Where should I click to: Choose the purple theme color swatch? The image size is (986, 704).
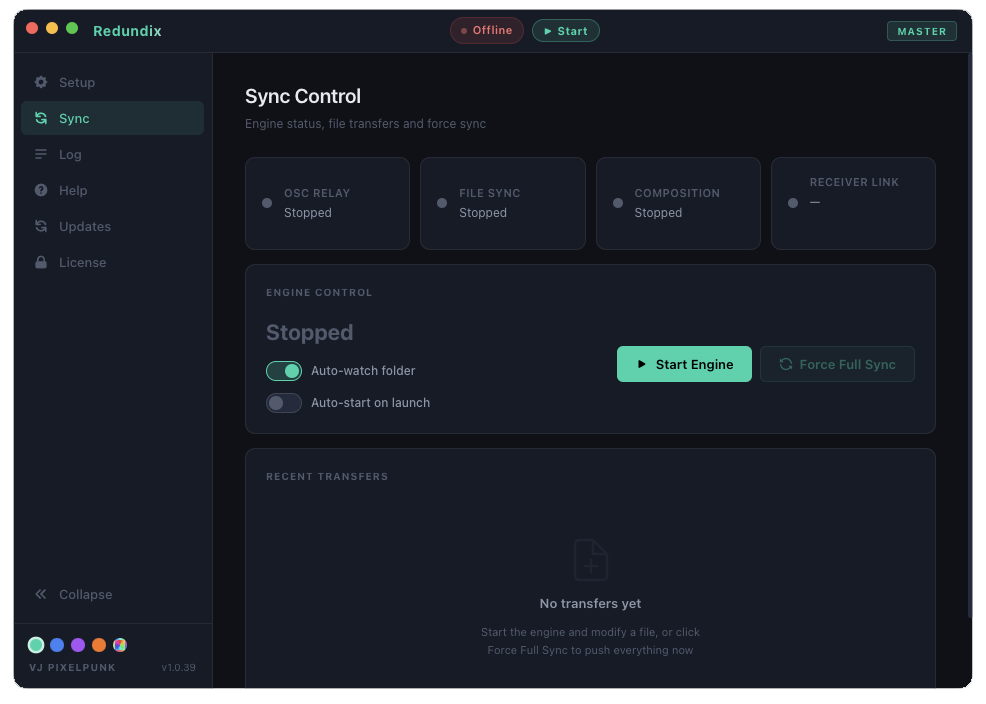(78, 644)
